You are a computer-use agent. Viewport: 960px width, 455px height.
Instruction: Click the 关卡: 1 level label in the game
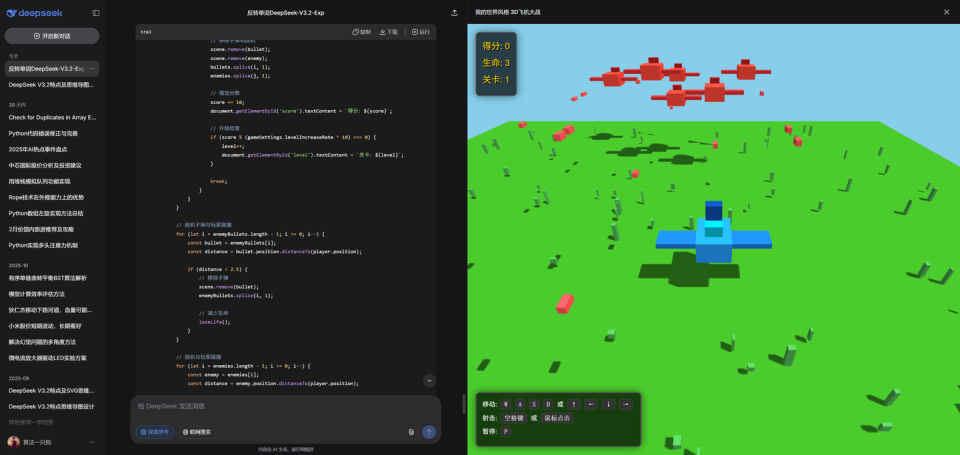[x=496, y=80]
